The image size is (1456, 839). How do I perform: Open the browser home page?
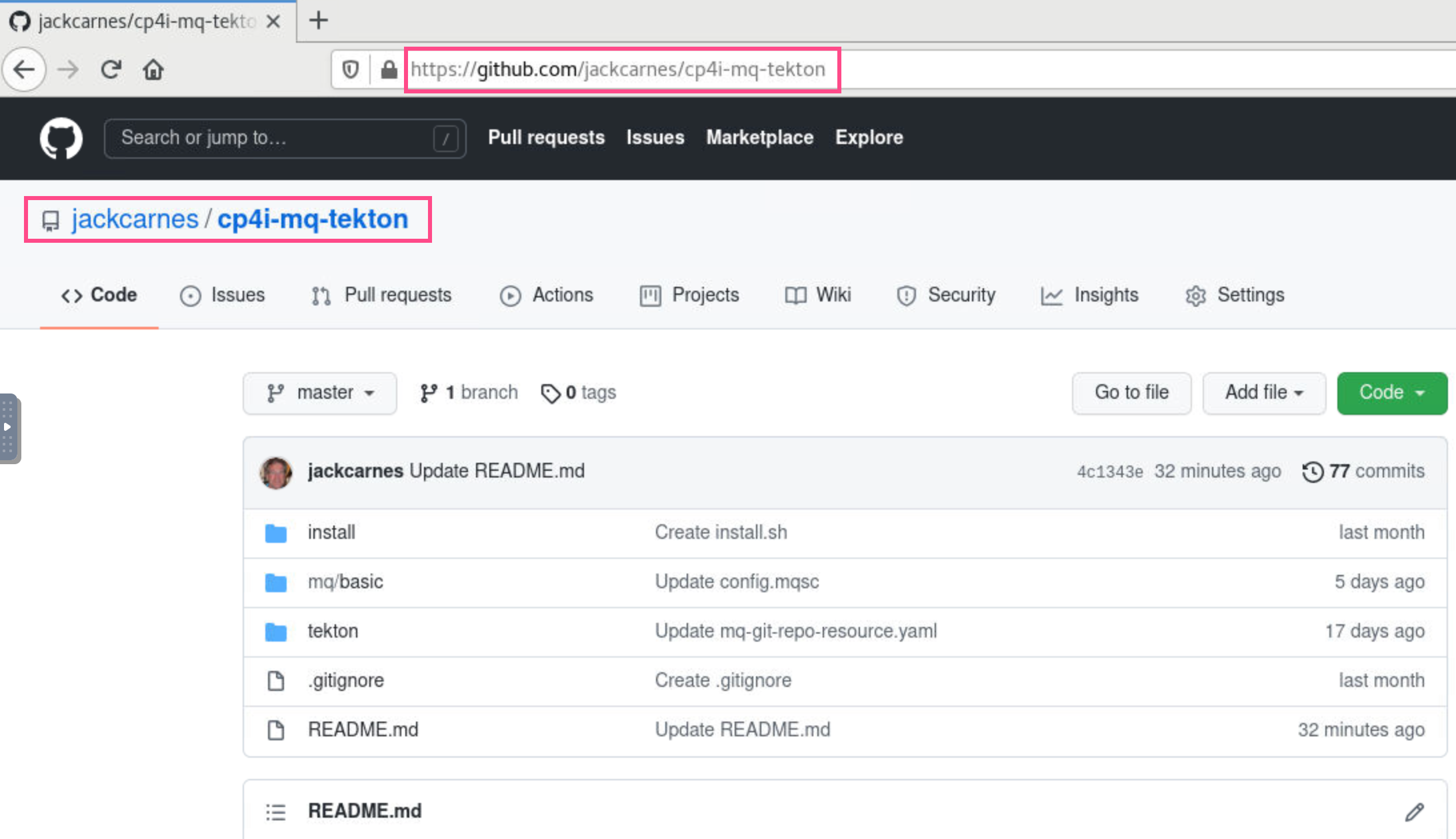[153, 69]
